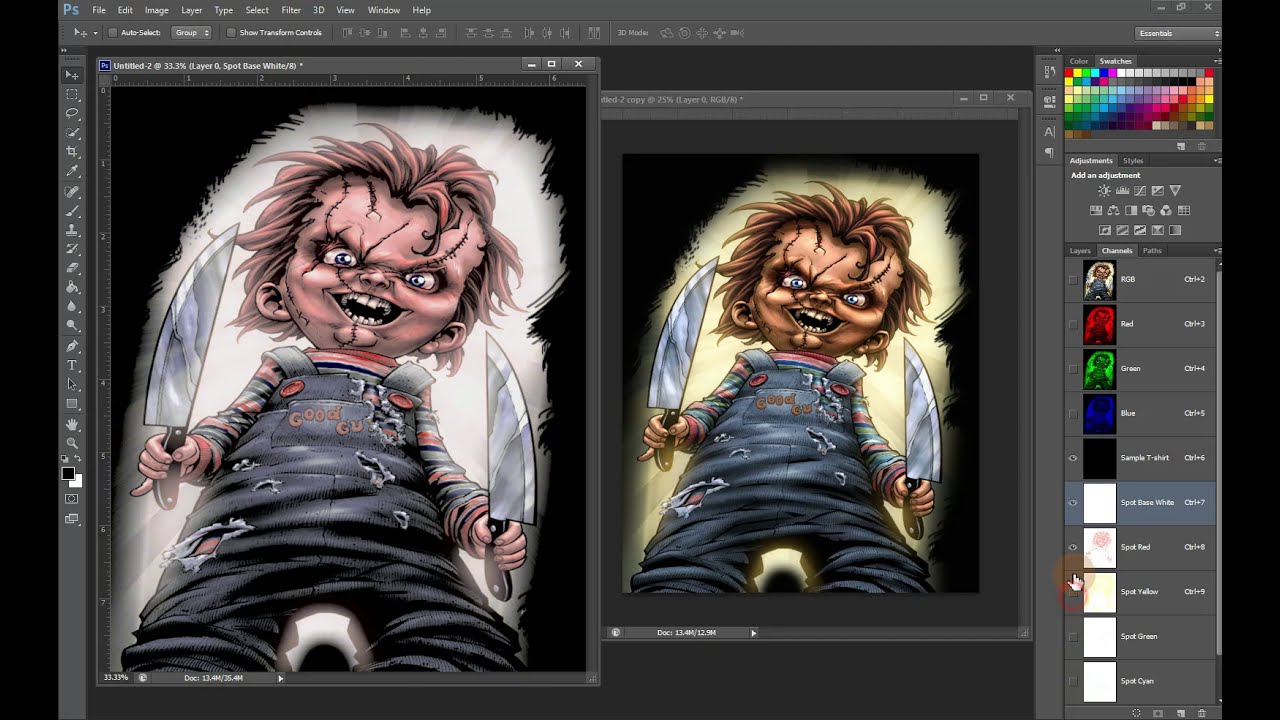The height and width of the screenshot is (720, 1280).
Task: Select the Brush tool
Action: tap(72, 210)
